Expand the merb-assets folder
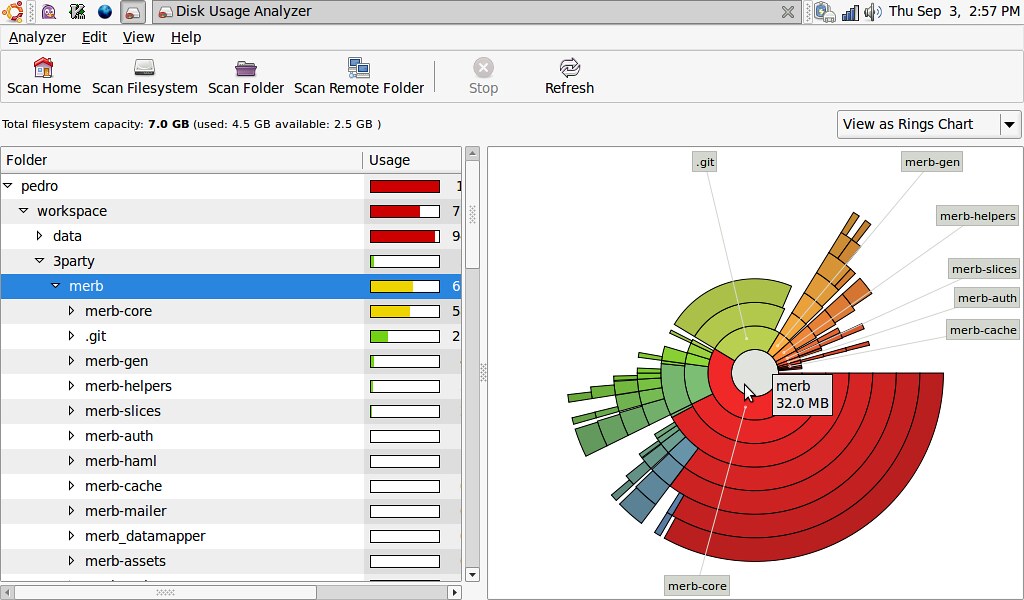The height and width of the screenshot is (600, 1024). tap(71, 561)
